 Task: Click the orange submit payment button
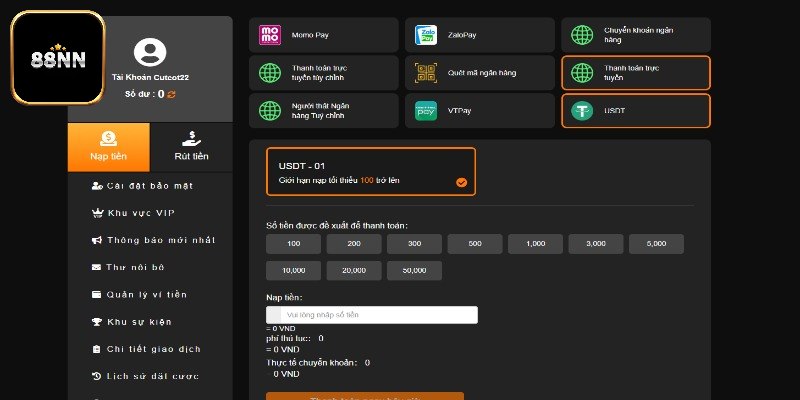[364, 396]
